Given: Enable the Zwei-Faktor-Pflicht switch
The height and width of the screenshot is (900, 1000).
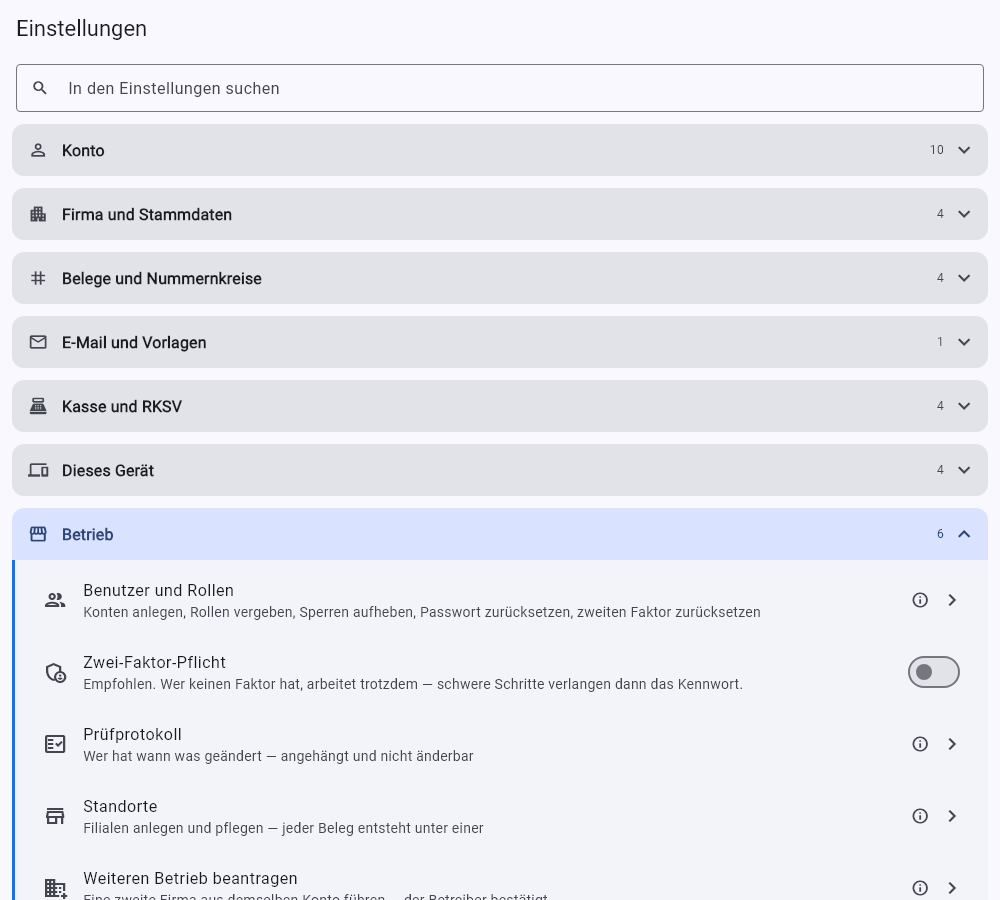Looking at the screenshot, I should (934, 672).
